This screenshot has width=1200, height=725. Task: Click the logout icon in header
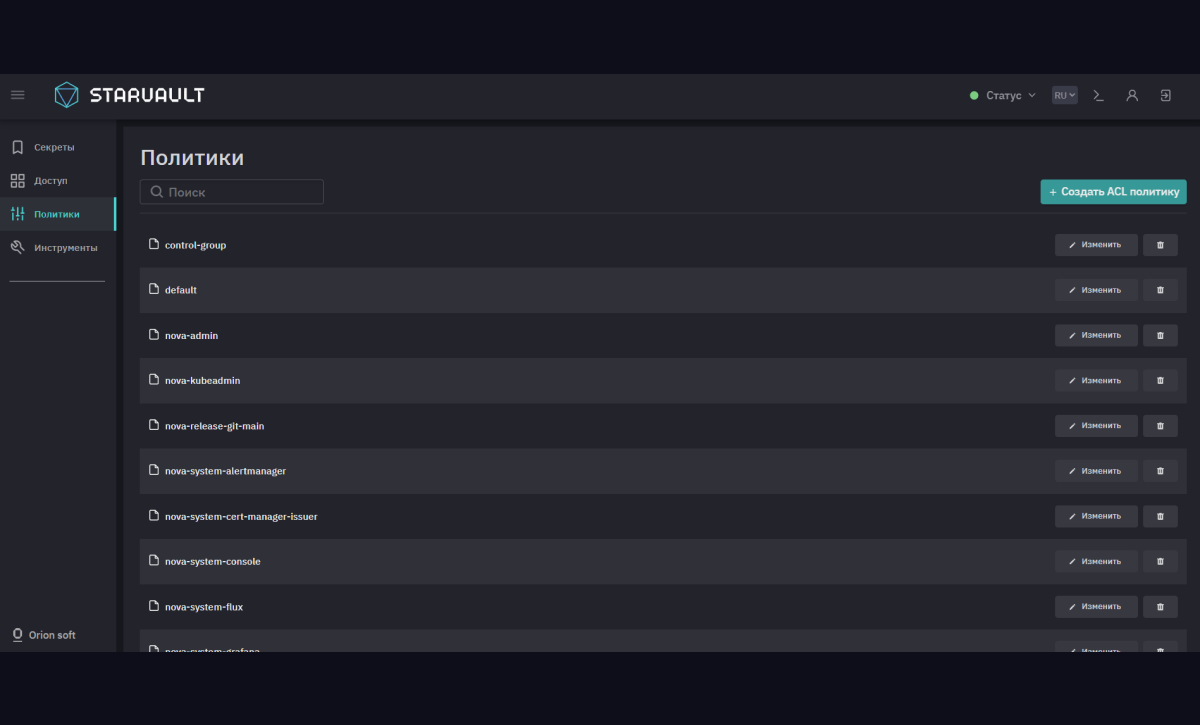point(1166,96)
